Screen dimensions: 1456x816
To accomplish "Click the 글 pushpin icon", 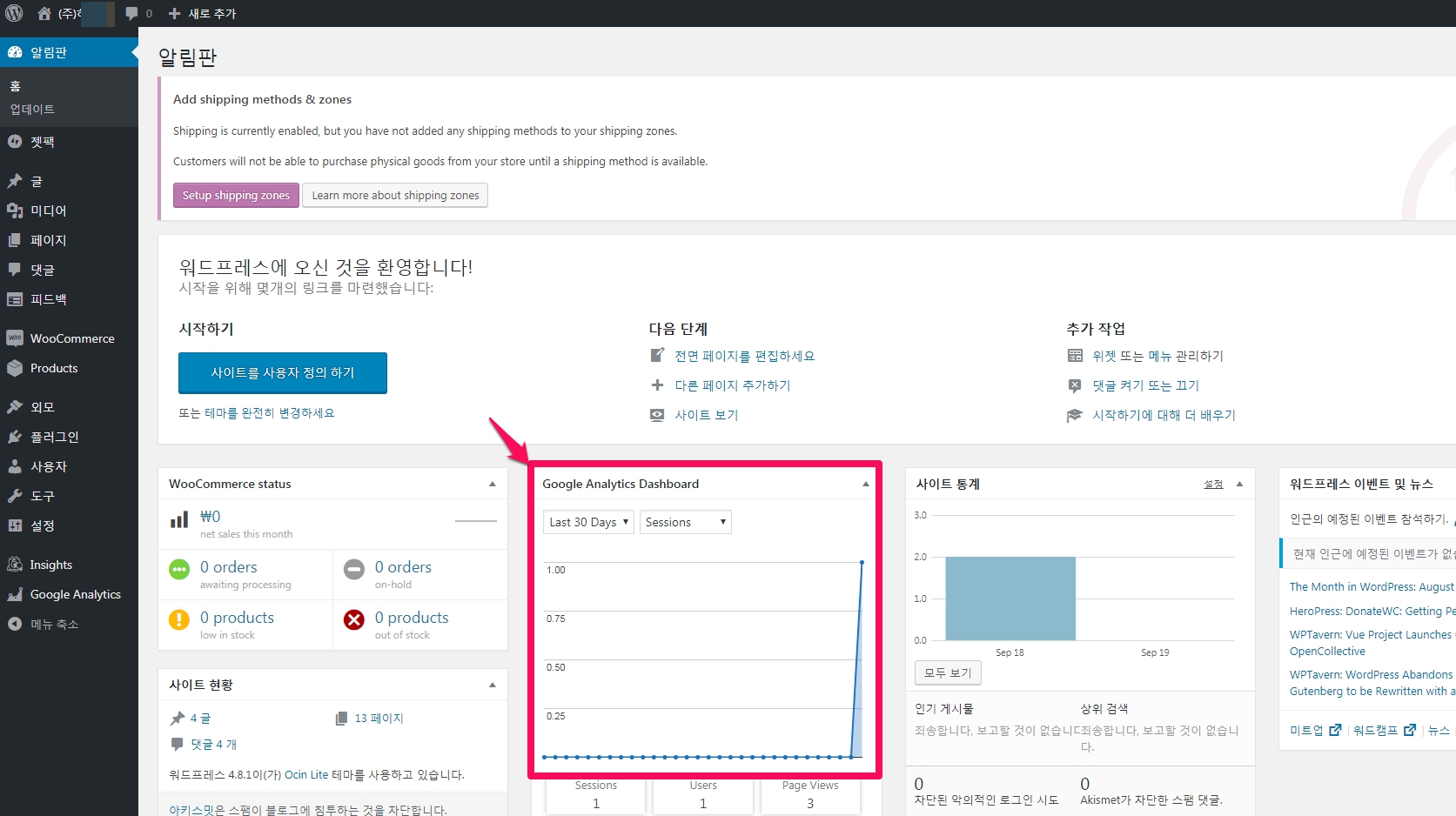I will (x=15, y=181).
